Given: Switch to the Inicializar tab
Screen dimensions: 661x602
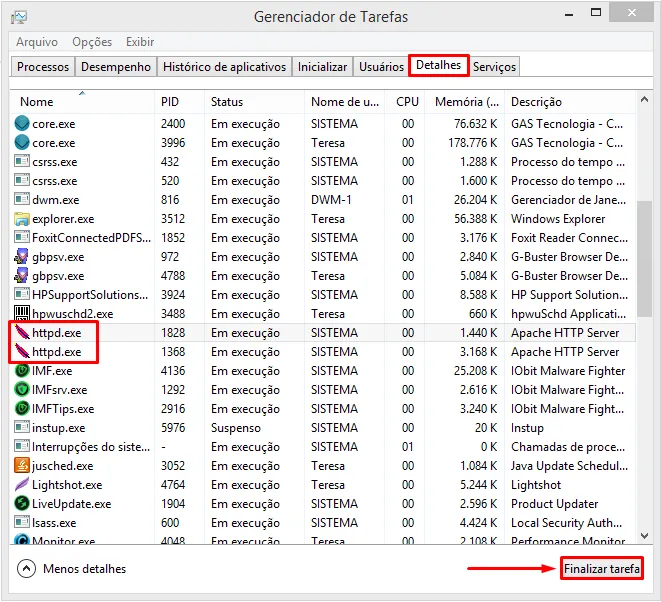Looking at the screenshot, I should 322,67.
